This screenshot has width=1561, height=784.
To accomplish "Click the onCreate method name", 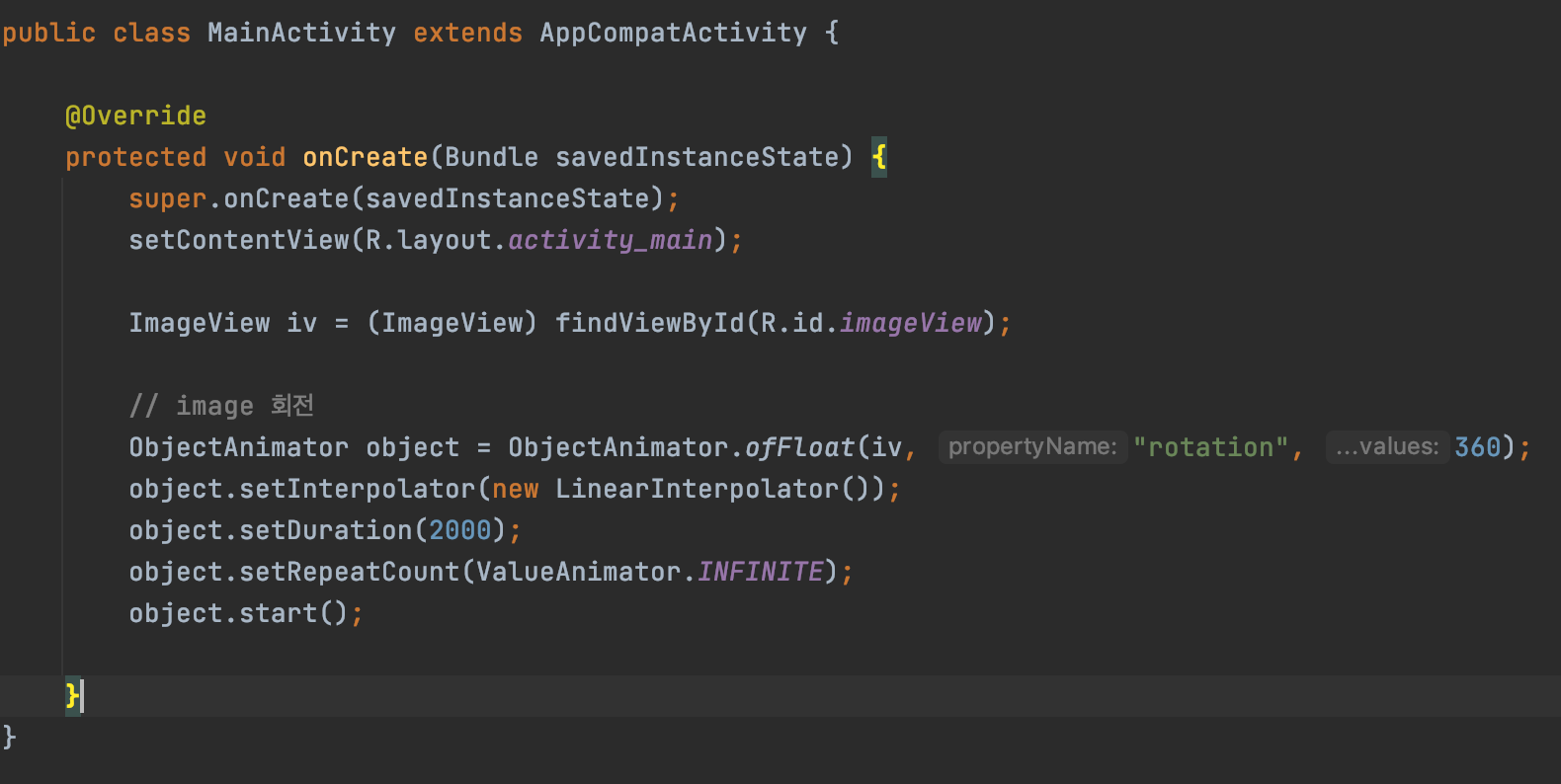I will [365, 157].
